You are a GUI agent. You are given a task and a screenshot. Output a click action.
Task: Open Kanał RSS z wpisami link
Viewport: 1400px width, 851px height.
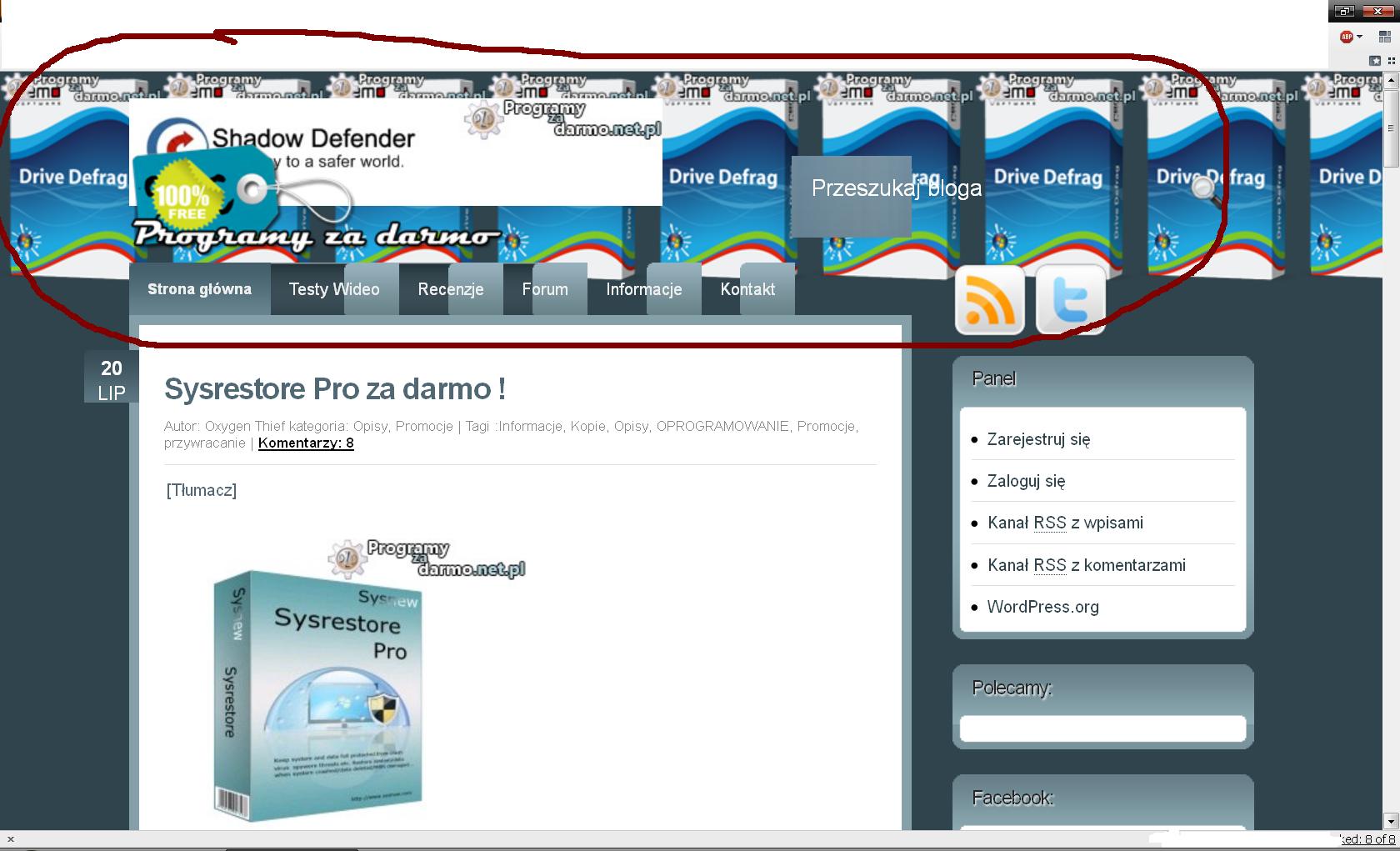(x=1065, y=523)
